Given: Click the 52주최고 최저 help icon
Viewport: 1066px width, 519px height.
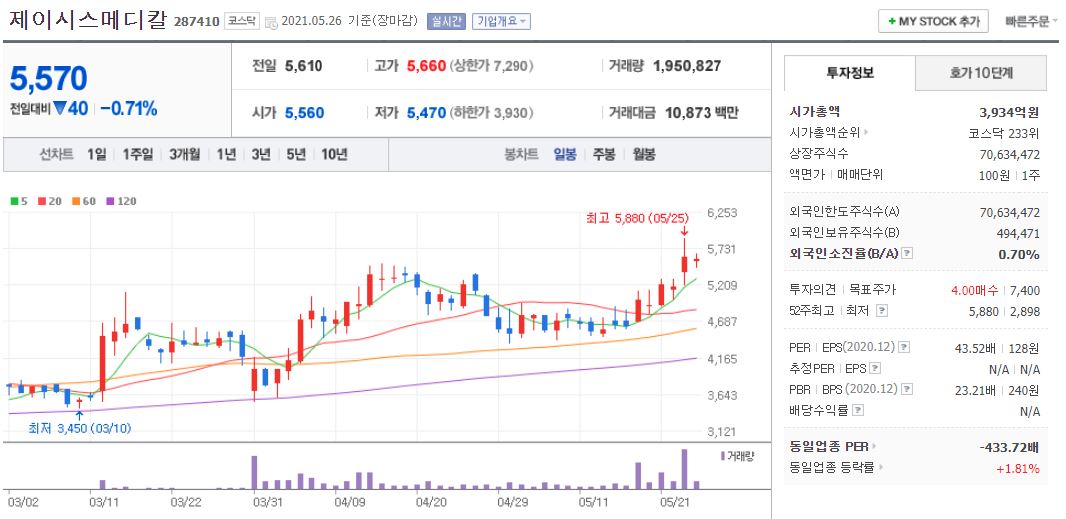Looking at the screenshot, I should (x=882, y=311).
